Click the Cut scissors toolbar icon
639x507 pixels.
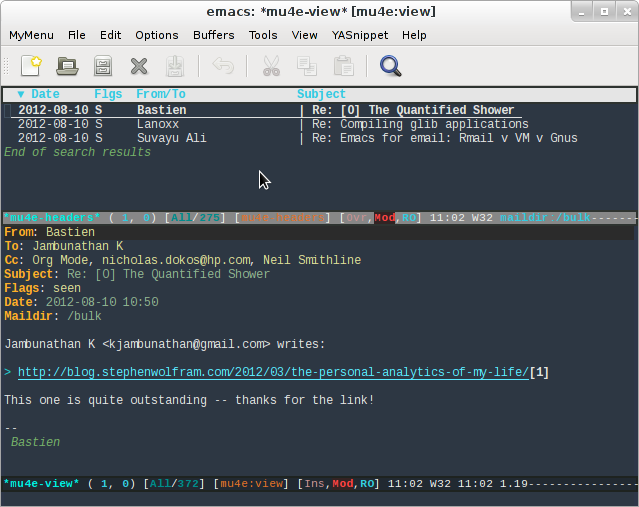(271, 66)
